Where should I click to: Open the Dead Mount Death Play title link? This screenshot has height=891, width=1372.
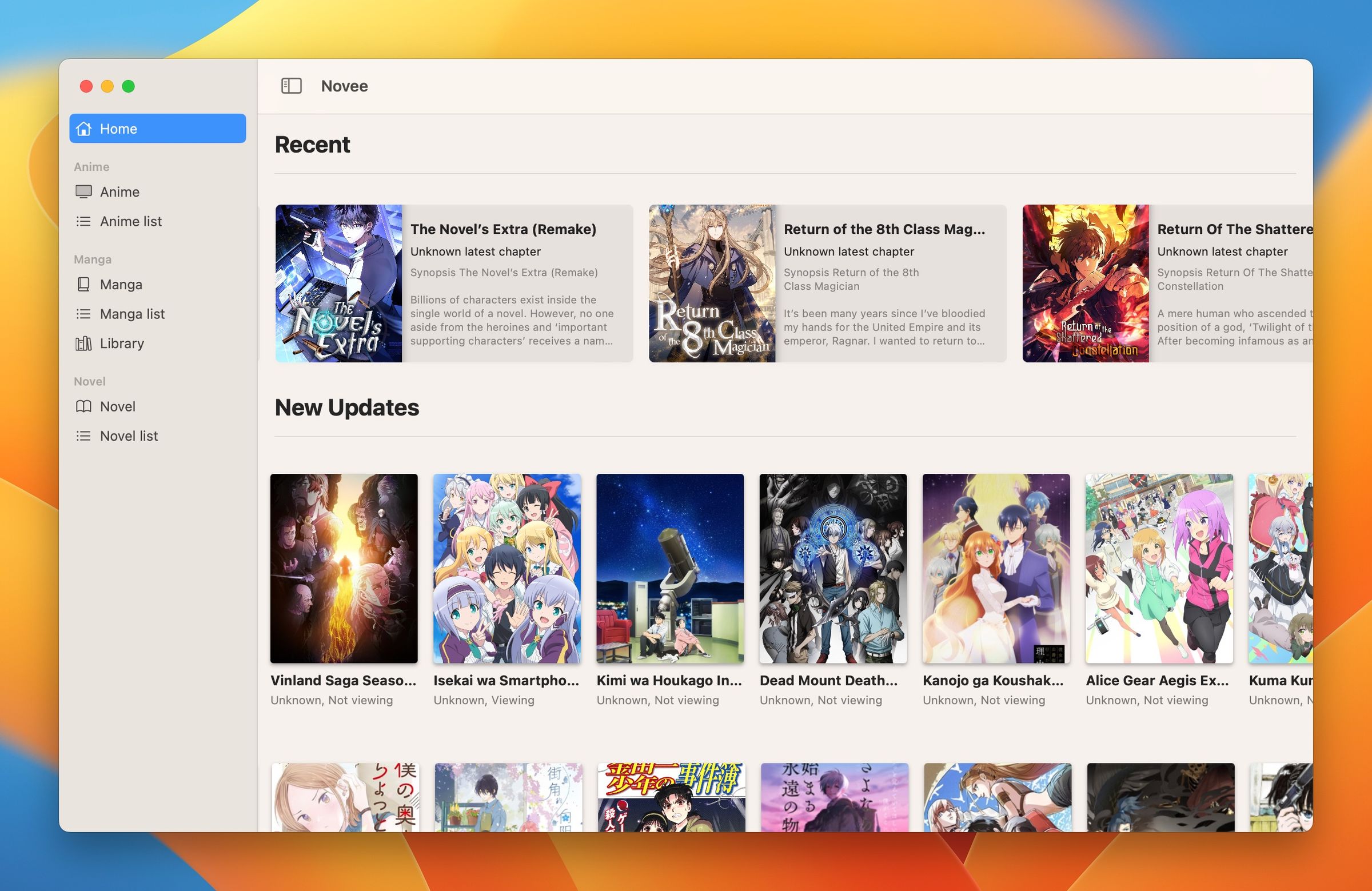click(828, 681)
